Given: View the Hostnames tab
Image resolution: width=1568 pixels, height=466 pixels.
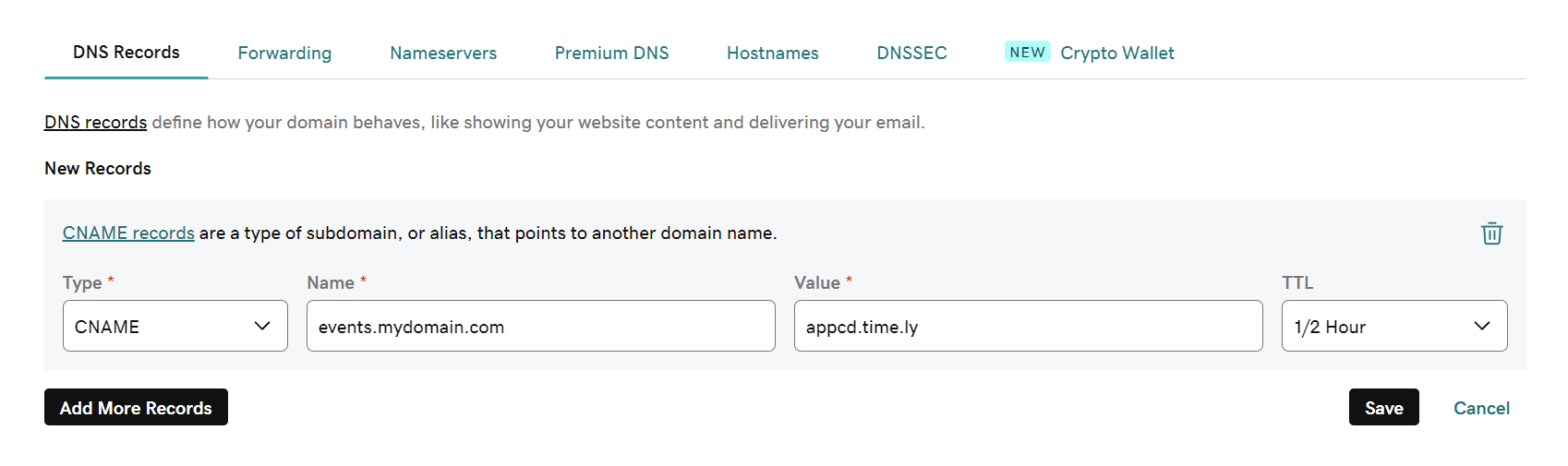Looking at the screenshot, I should pyautogui.click(x=772, y=54).
